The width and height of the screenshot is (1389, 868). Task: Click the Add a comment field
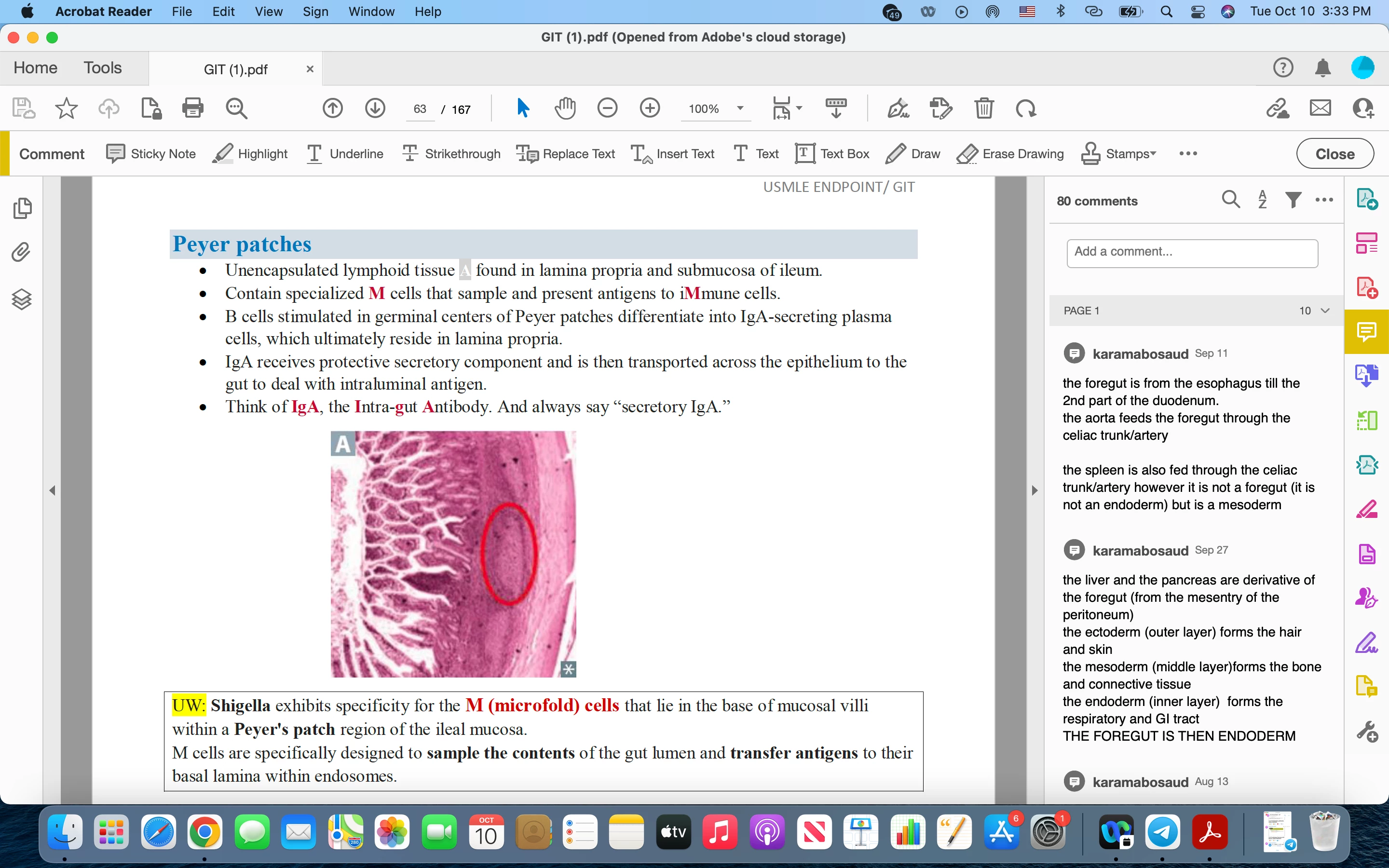(1192, 253)
